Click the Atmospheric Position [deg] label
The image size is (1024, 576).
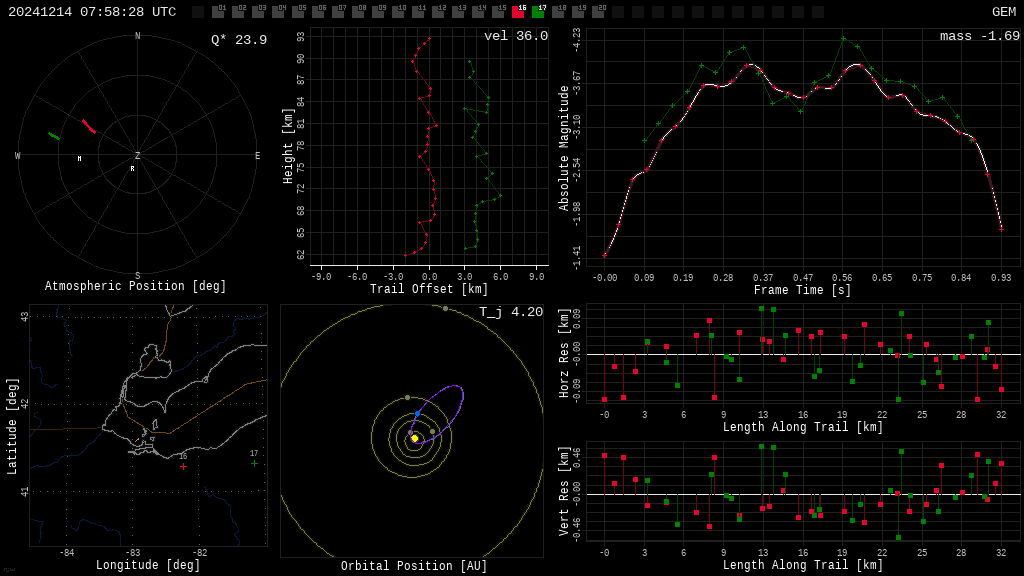point(135,286)
